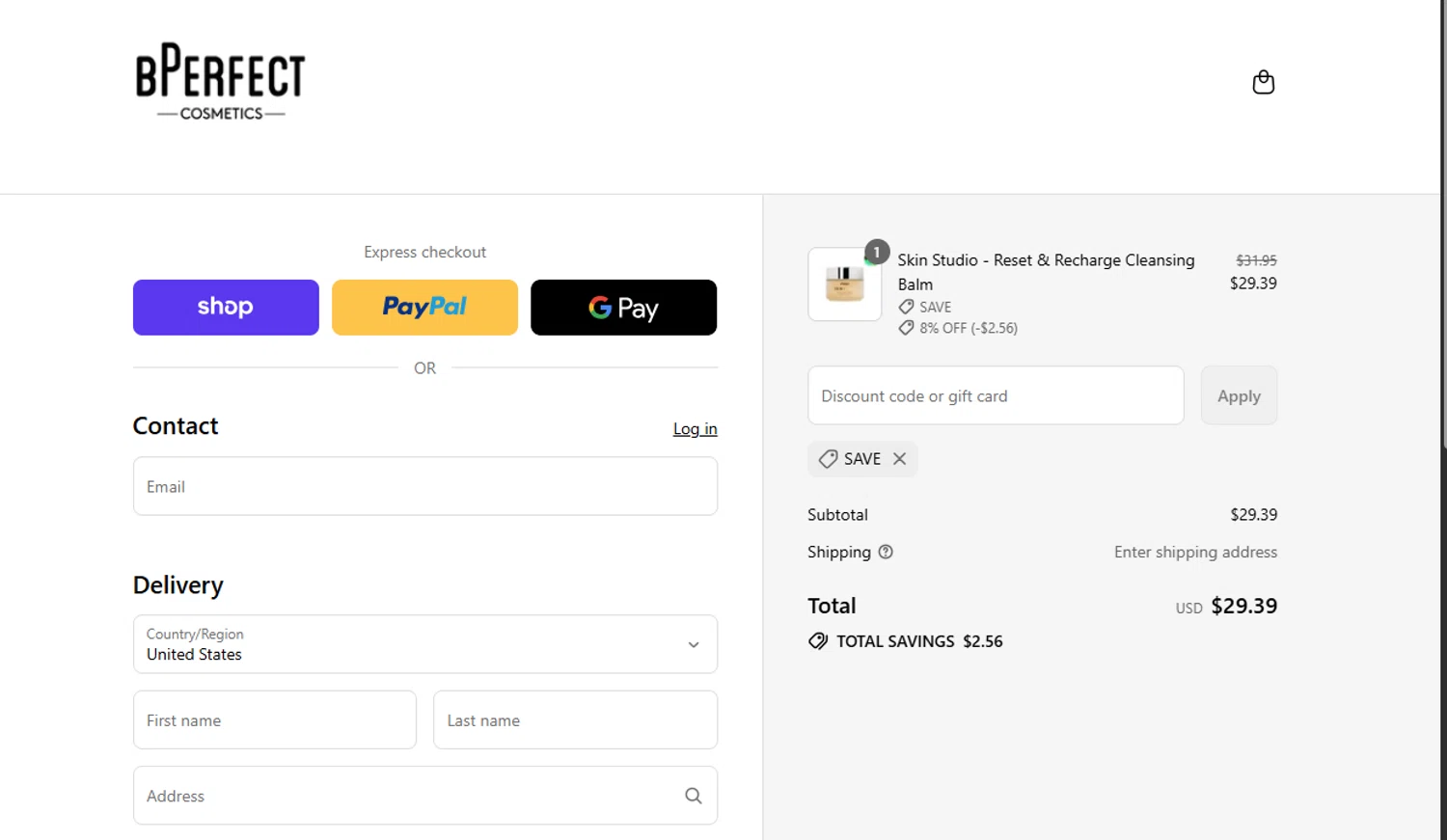This screenshot has width=1447, height=840.
Task: Click the SAVE tag icon in discount chip
Action: click(828, 459)
